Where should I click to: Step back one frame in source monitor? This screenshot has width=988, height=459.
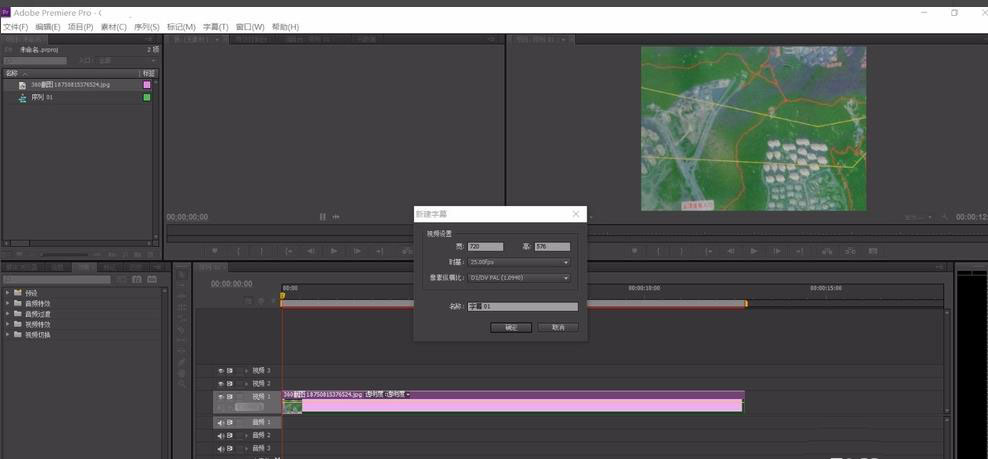(311, 251)
